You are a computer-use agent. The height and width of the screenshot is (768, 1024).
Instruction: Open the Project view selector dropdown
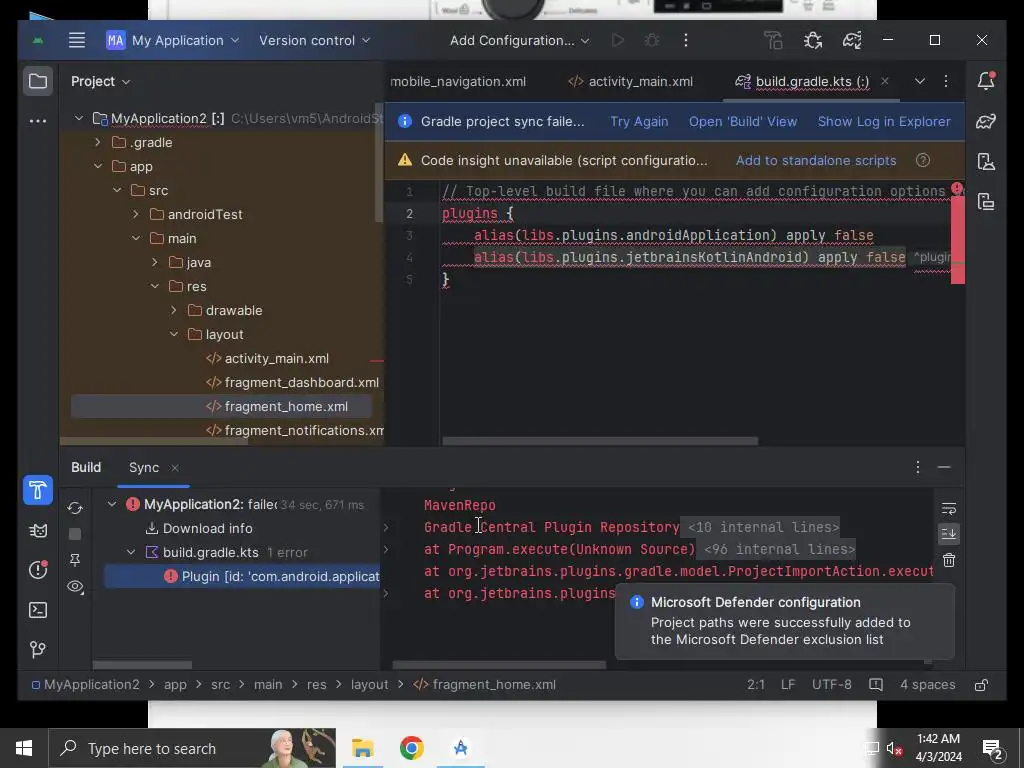click(x=101, y=82)
